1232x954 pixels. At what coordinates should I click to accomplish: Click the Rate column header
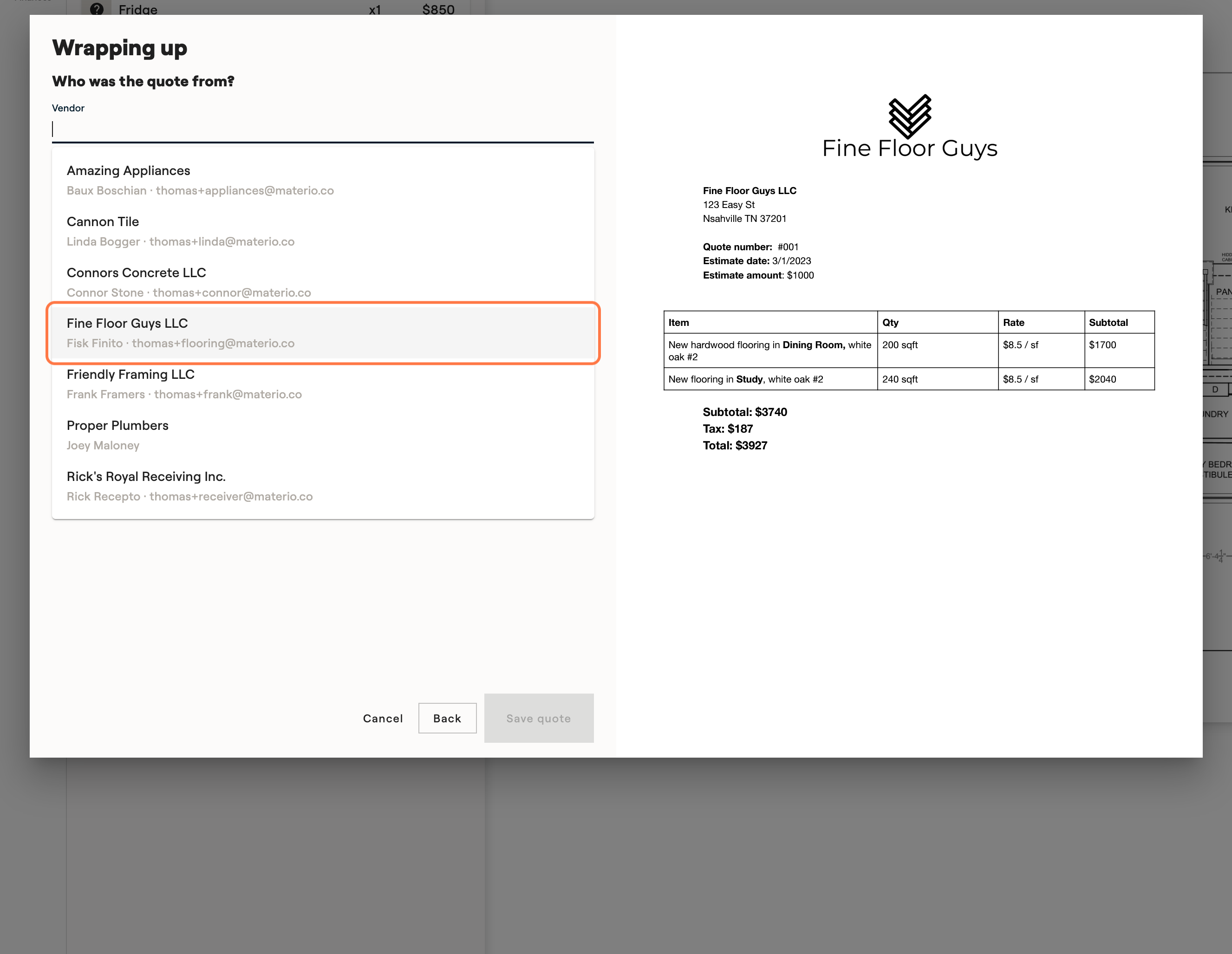[x=1041, y=323]
